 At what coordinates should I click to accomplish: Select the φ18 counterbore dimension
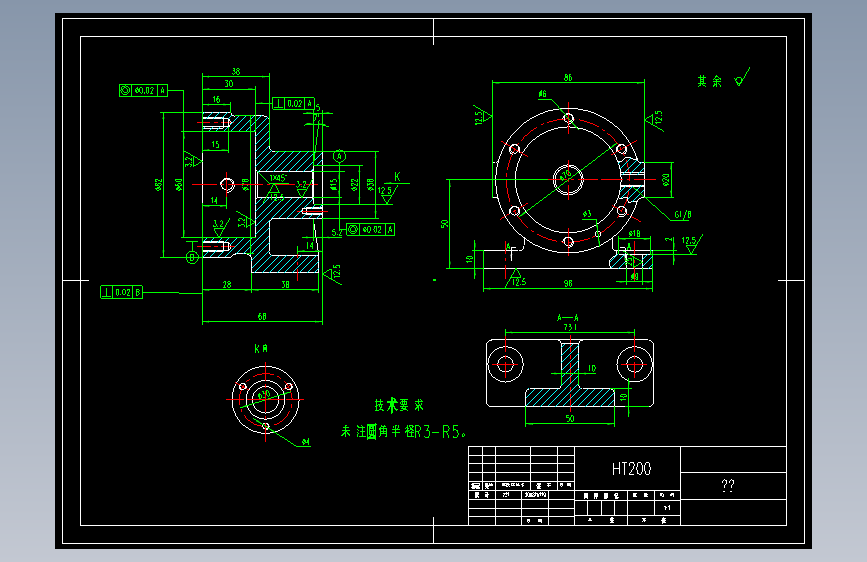(634, 233)
